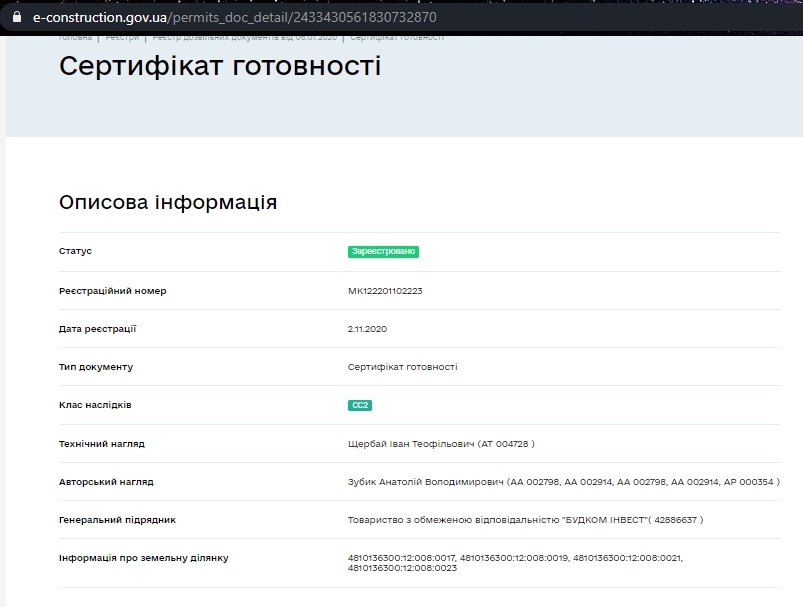The width and height of the screenshot is (803, 607).
Task: Click the 'БУДКОМ ІНВЕСТ' general contractor value
Action: coord(525,520)
